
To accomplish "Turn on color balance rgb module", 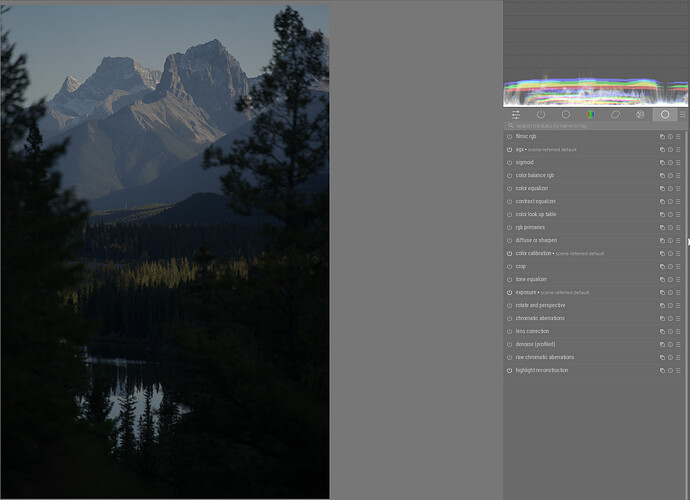I will click(510, 176).
